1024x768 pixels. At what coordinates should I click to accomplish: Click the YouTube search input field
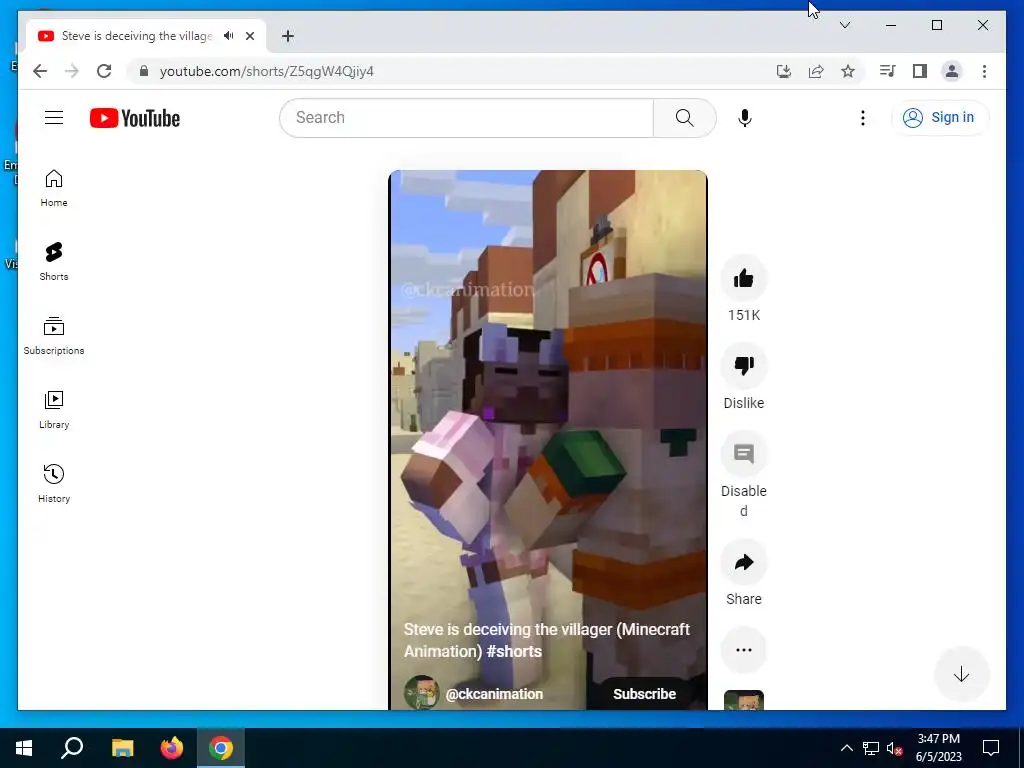[466, 118]
